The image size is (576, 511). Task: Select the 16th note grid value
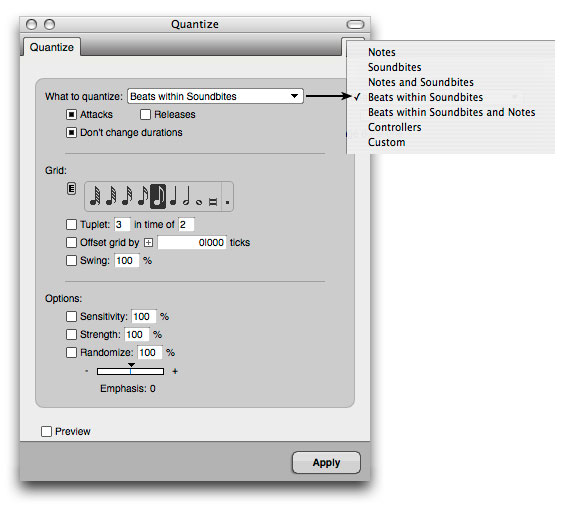click(x=143, y=197)
